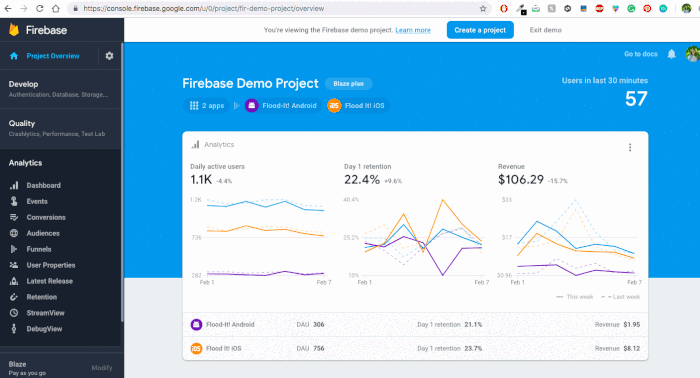Click the Latest Release icon
The image size is (700, 378).
click(14, 281)
